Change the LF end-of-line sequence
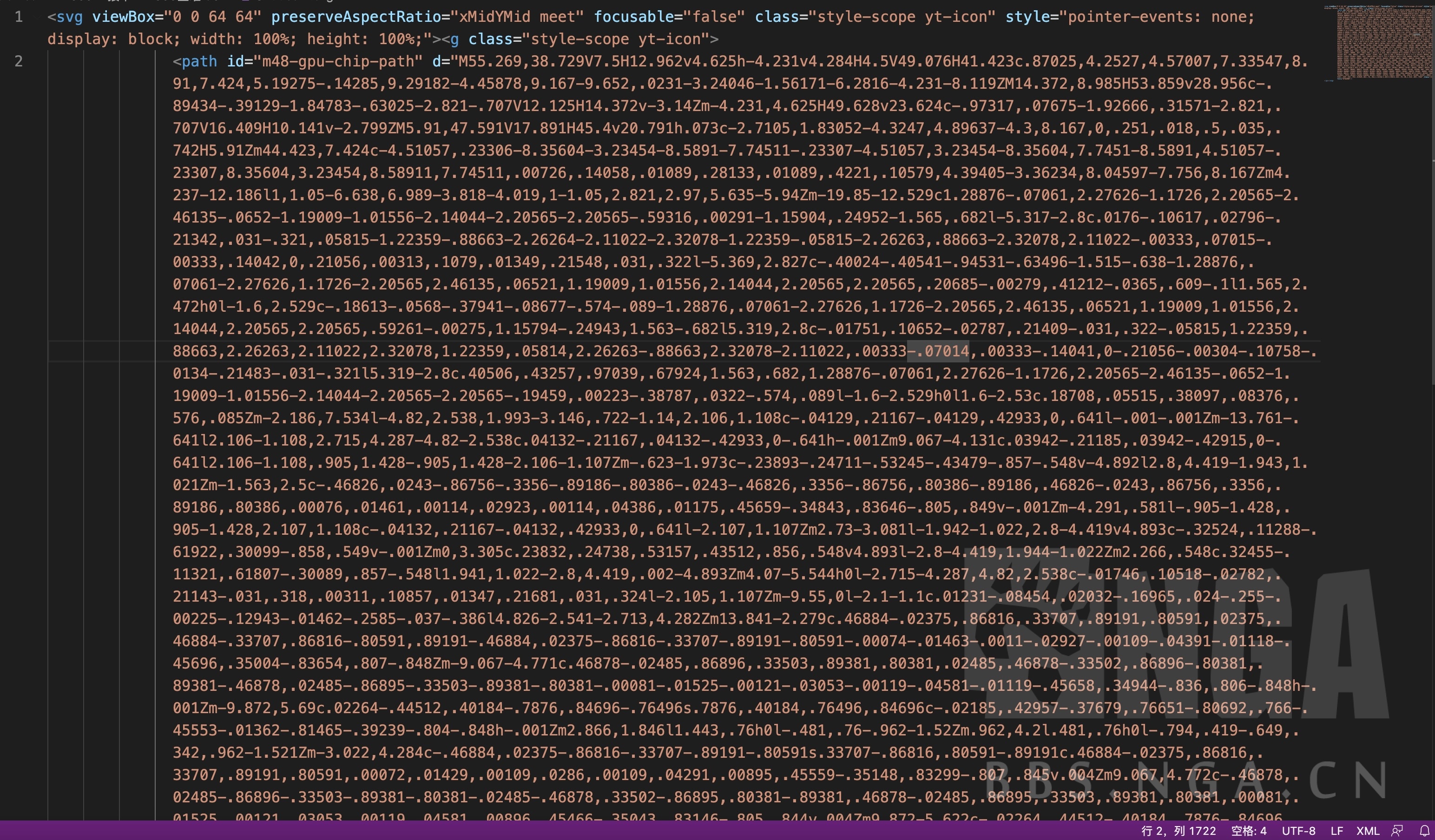 coord(1336,831)
